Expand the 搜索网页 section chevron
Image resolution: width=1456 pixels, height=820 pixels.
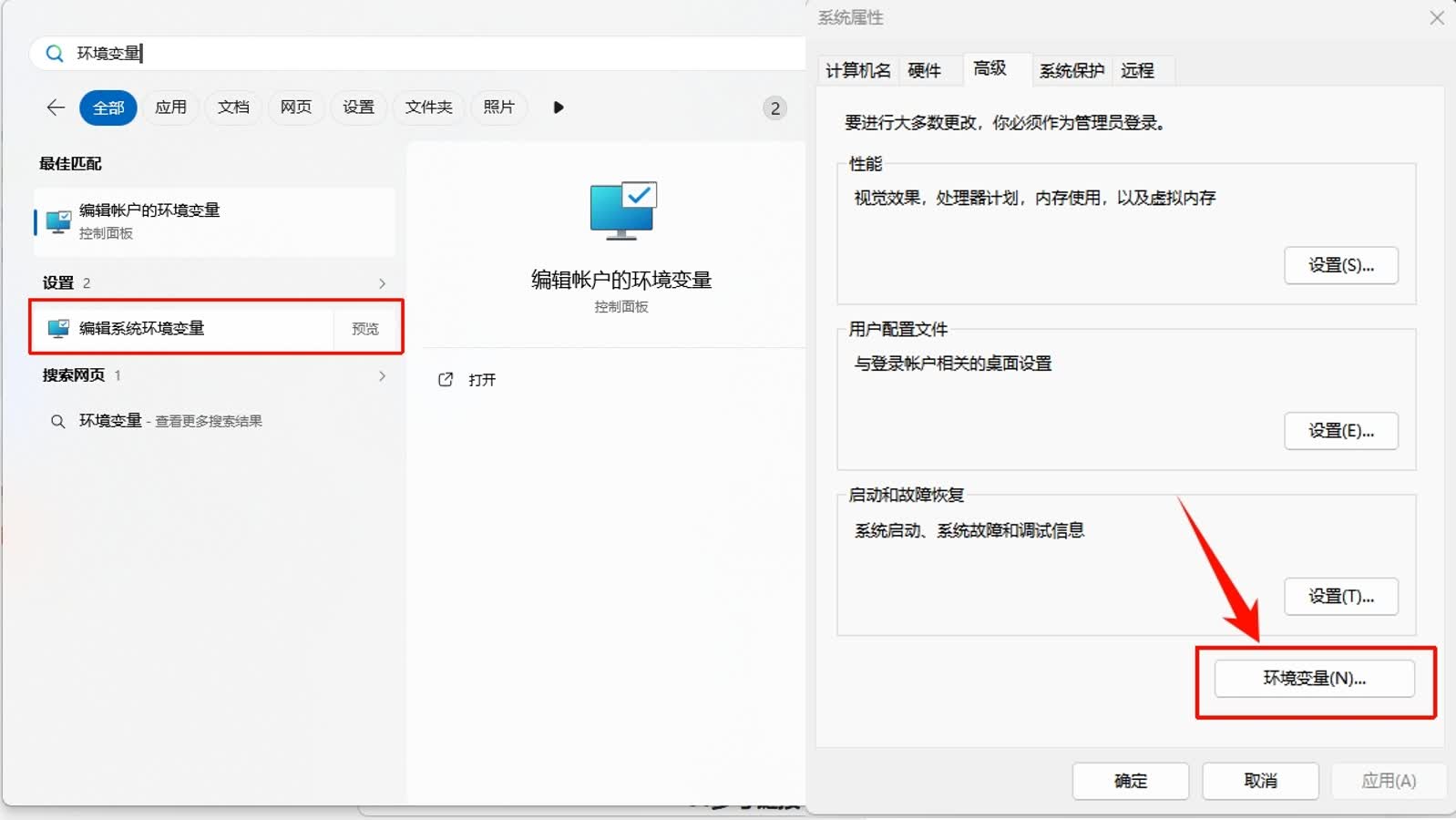(382, 376)
